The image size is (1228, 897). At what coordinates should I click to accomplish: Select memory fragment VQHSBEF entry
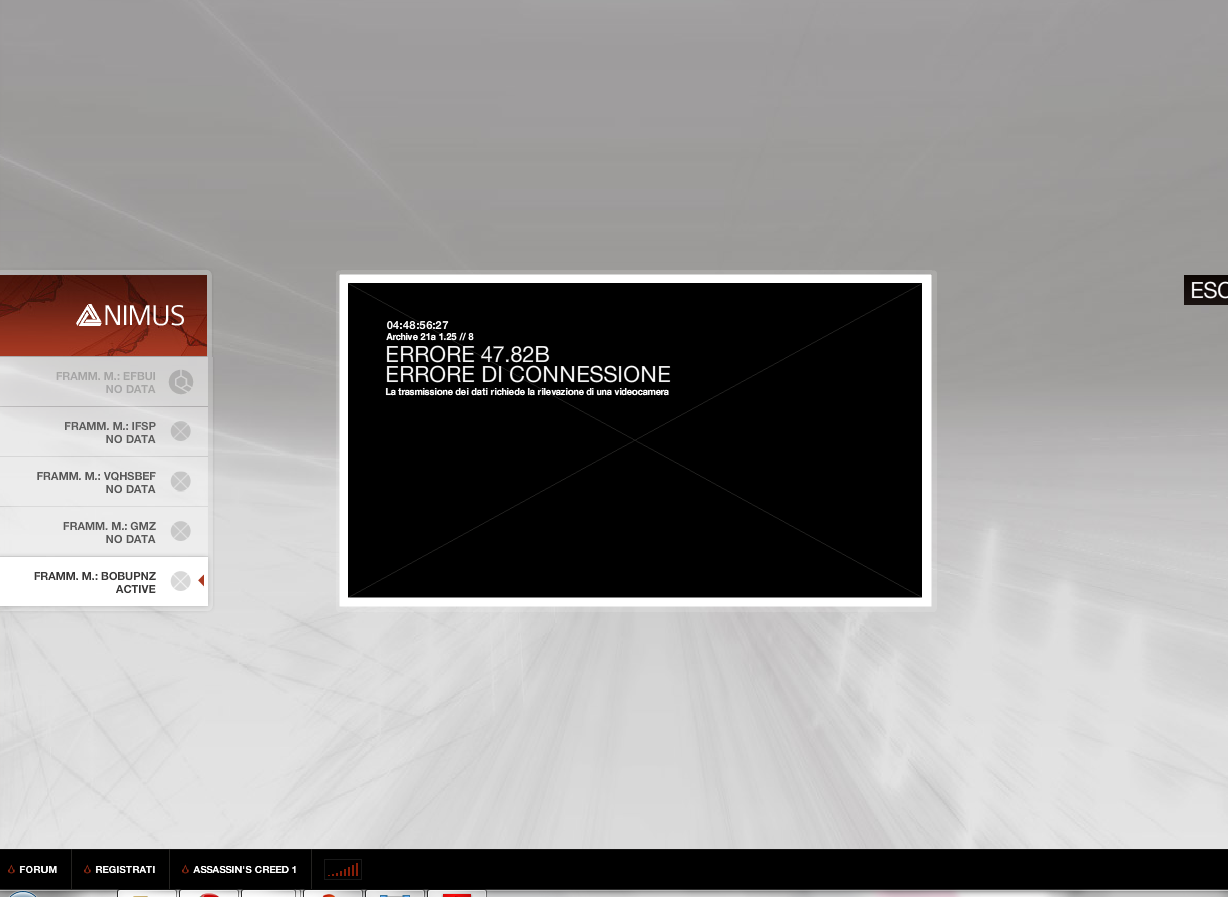click(104, 482)
